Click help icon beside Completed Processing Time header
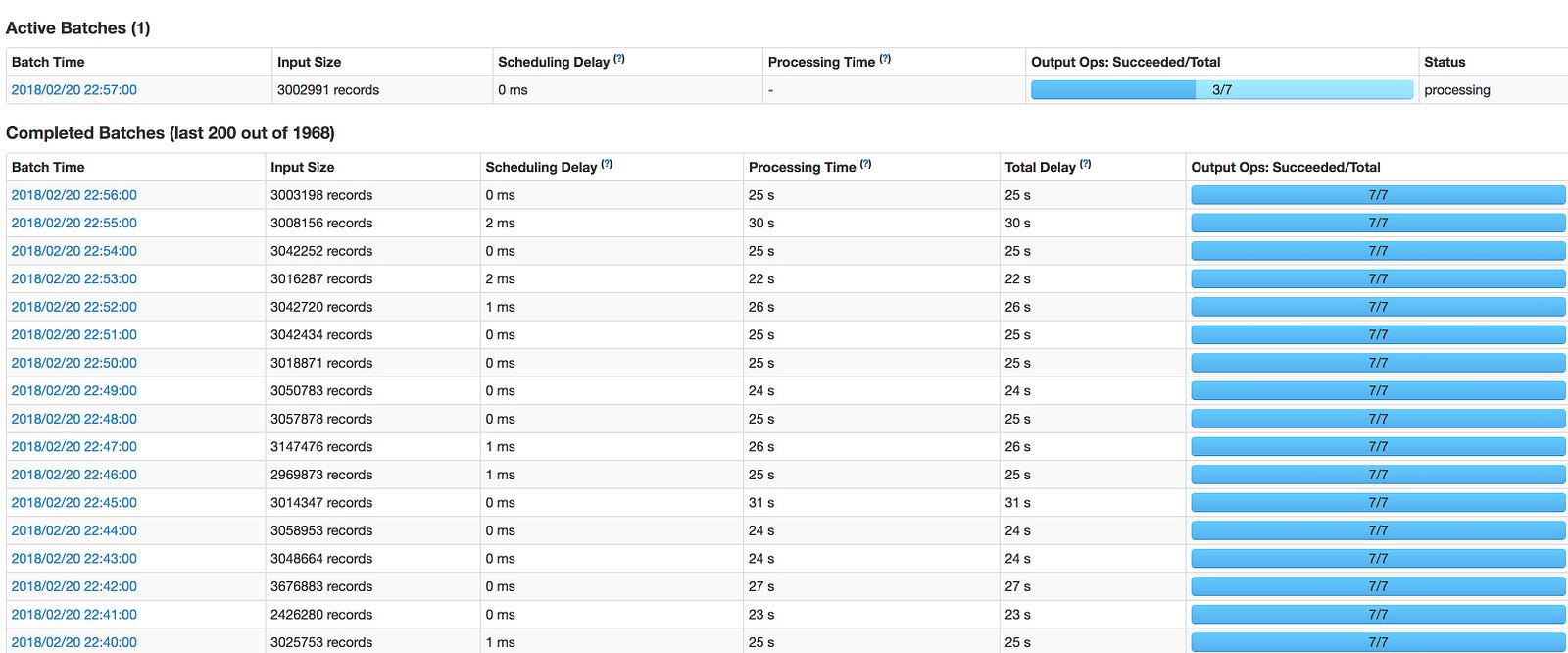The image size is (1568, 653). click(x=865, y=165)
